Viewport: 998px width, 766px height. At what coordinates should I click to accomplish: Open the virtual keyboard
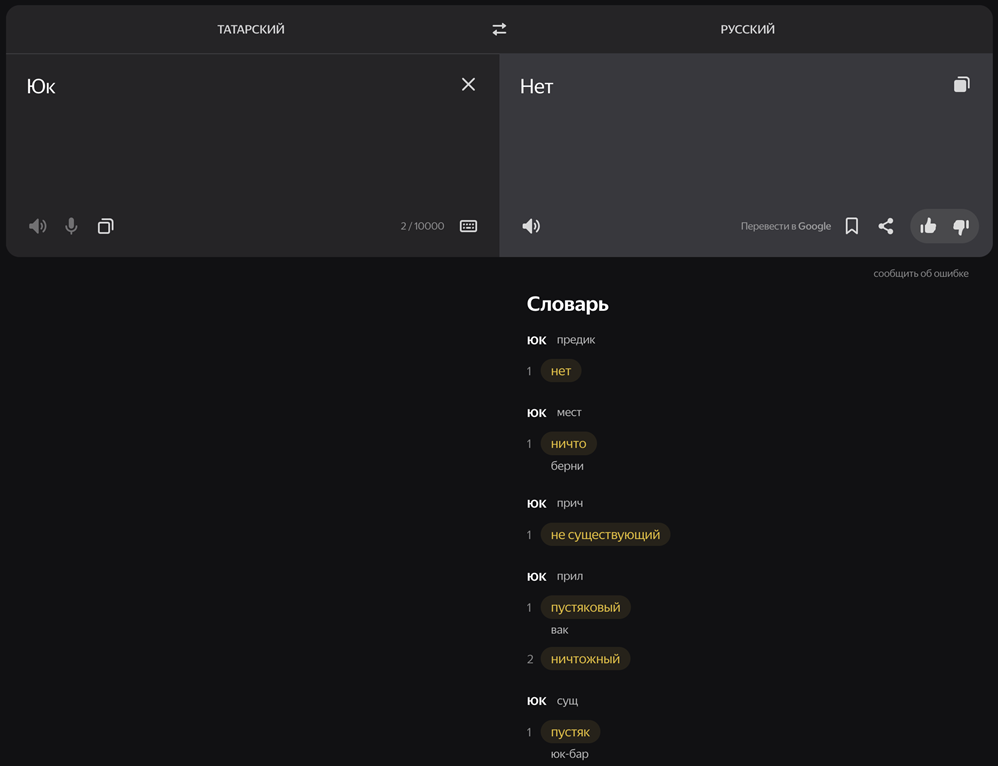pos(468,226)
